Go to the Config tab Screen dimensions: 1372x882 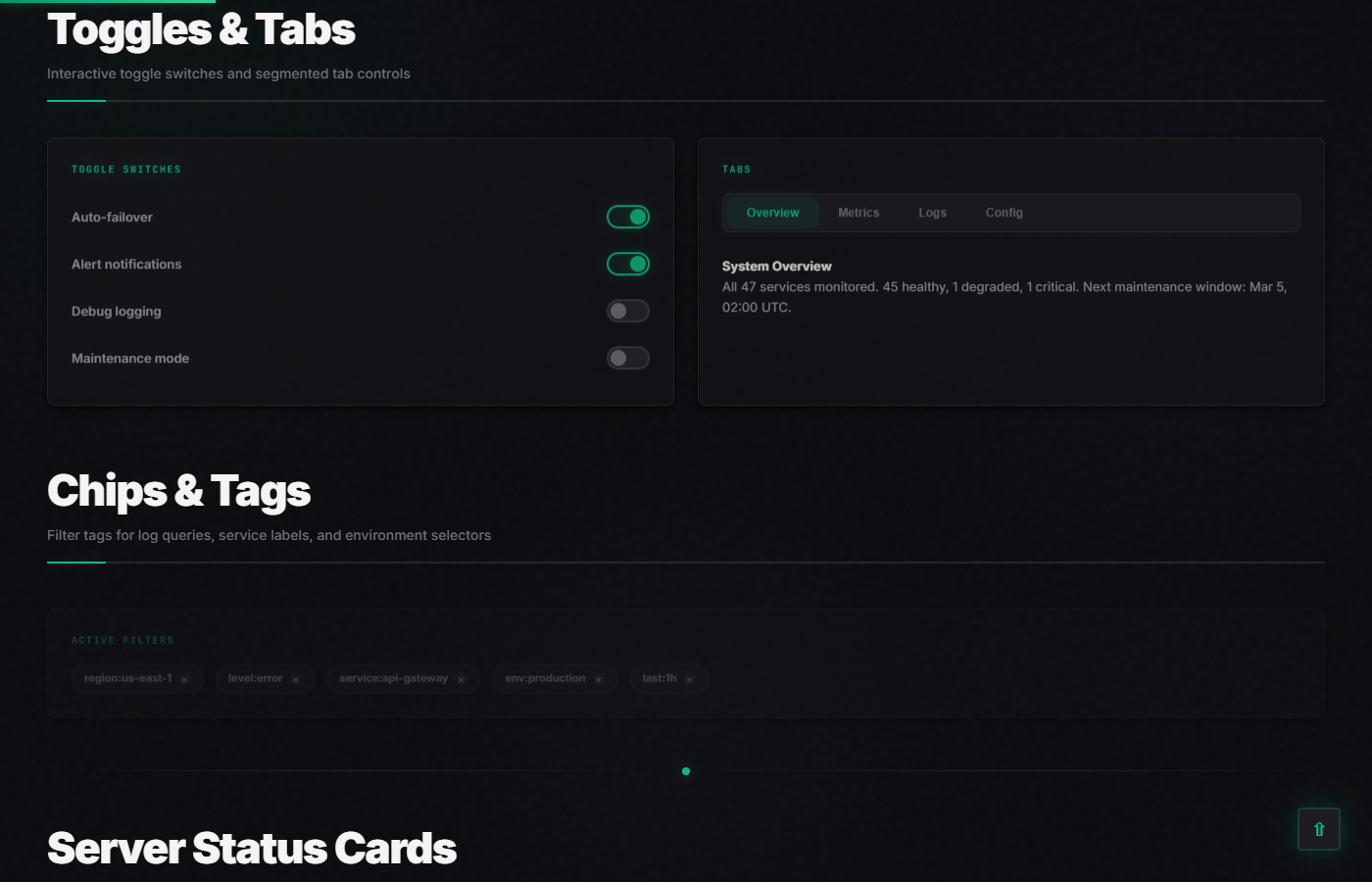tap(1004, 213)
